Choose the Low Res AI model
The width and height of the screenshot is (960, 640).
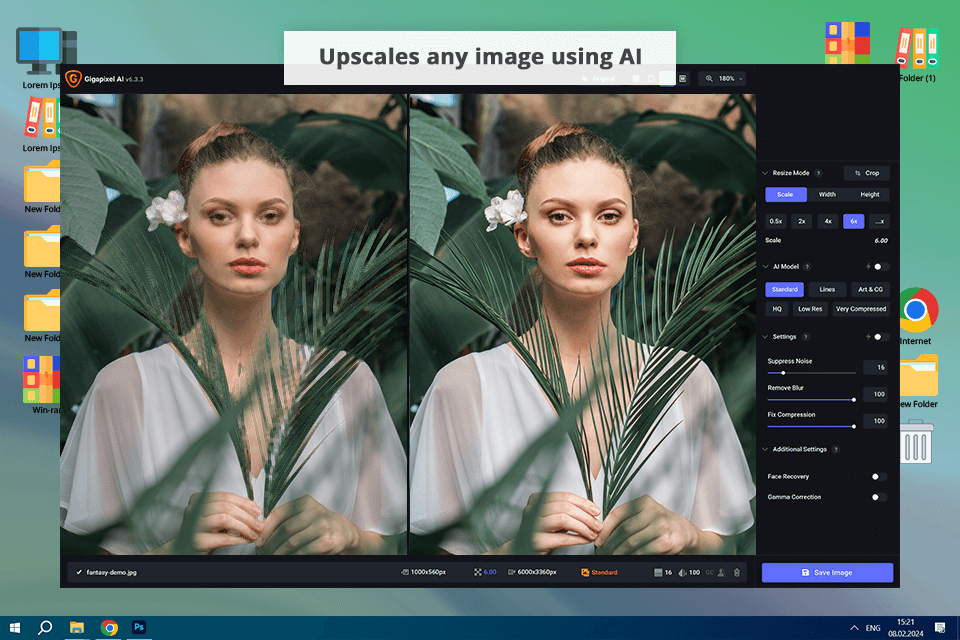810,309
